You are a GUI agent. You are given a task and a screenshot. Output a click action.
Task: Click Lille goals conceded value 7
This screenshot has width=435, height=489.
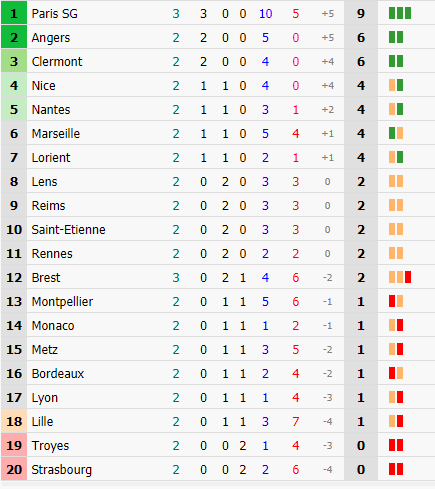click(x=296, y=422)
